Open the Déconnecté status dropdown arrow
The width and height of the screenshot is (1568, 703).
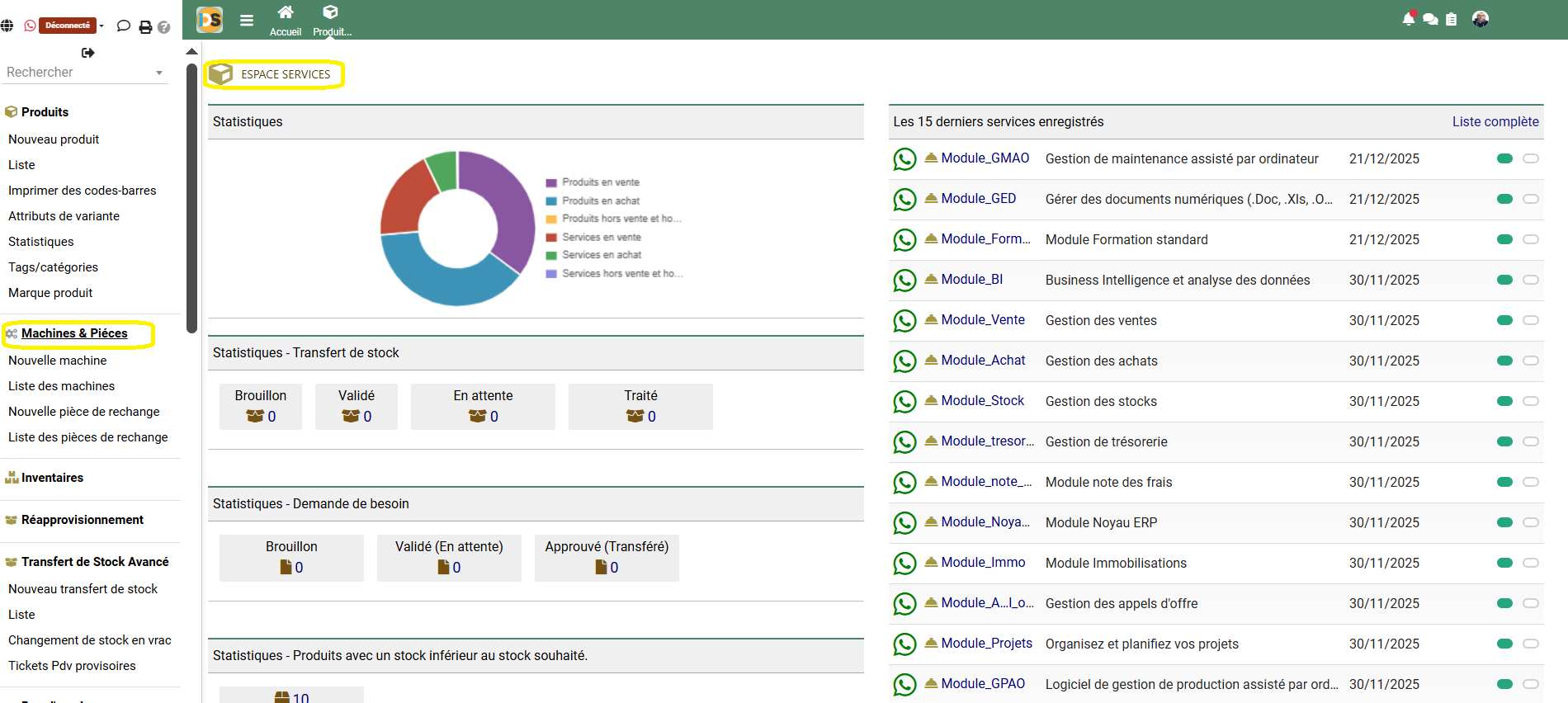click(102, 26)
